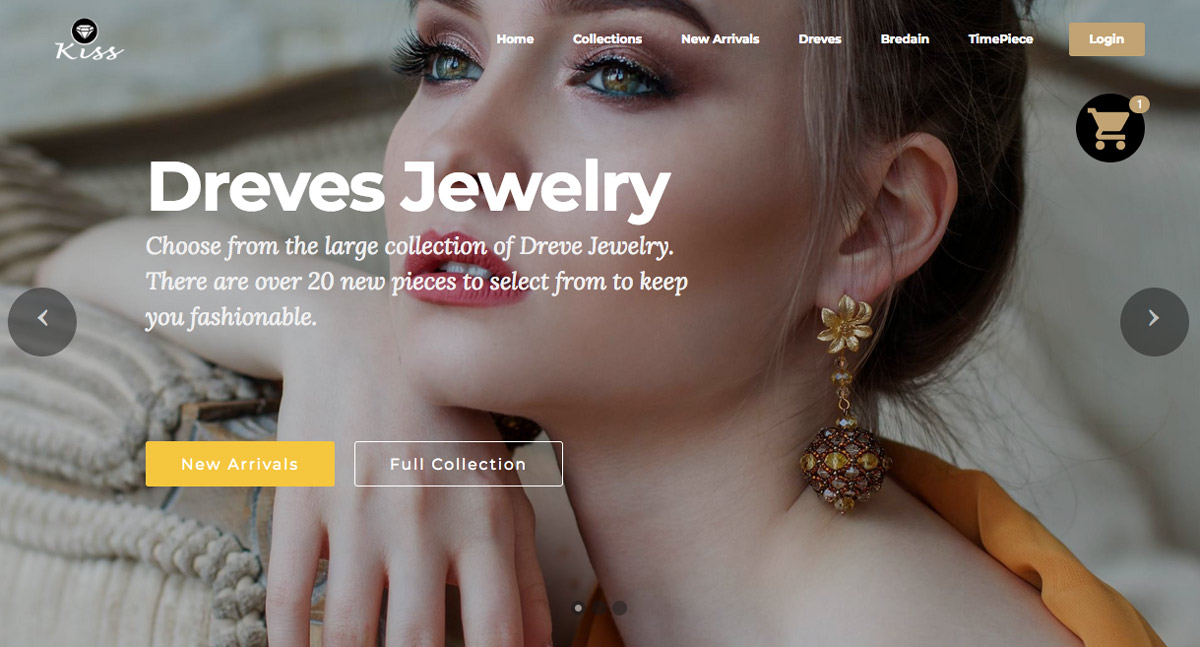Click the Full Collection outlined button

click(458, 464)
